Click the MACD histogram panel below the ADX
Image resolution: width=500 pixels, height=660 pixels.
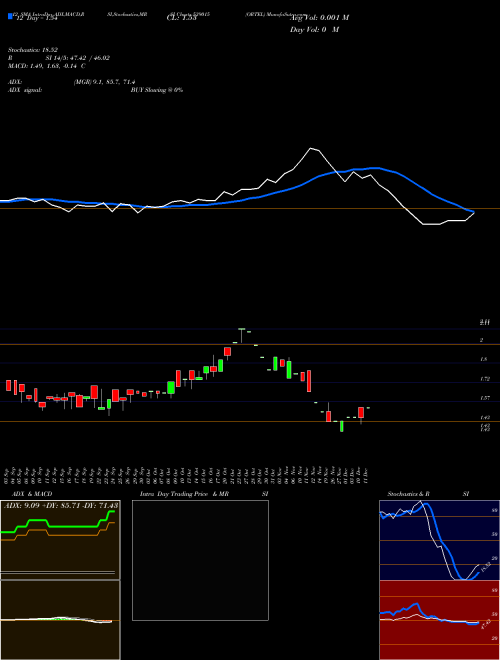click(x=60, y=620)
